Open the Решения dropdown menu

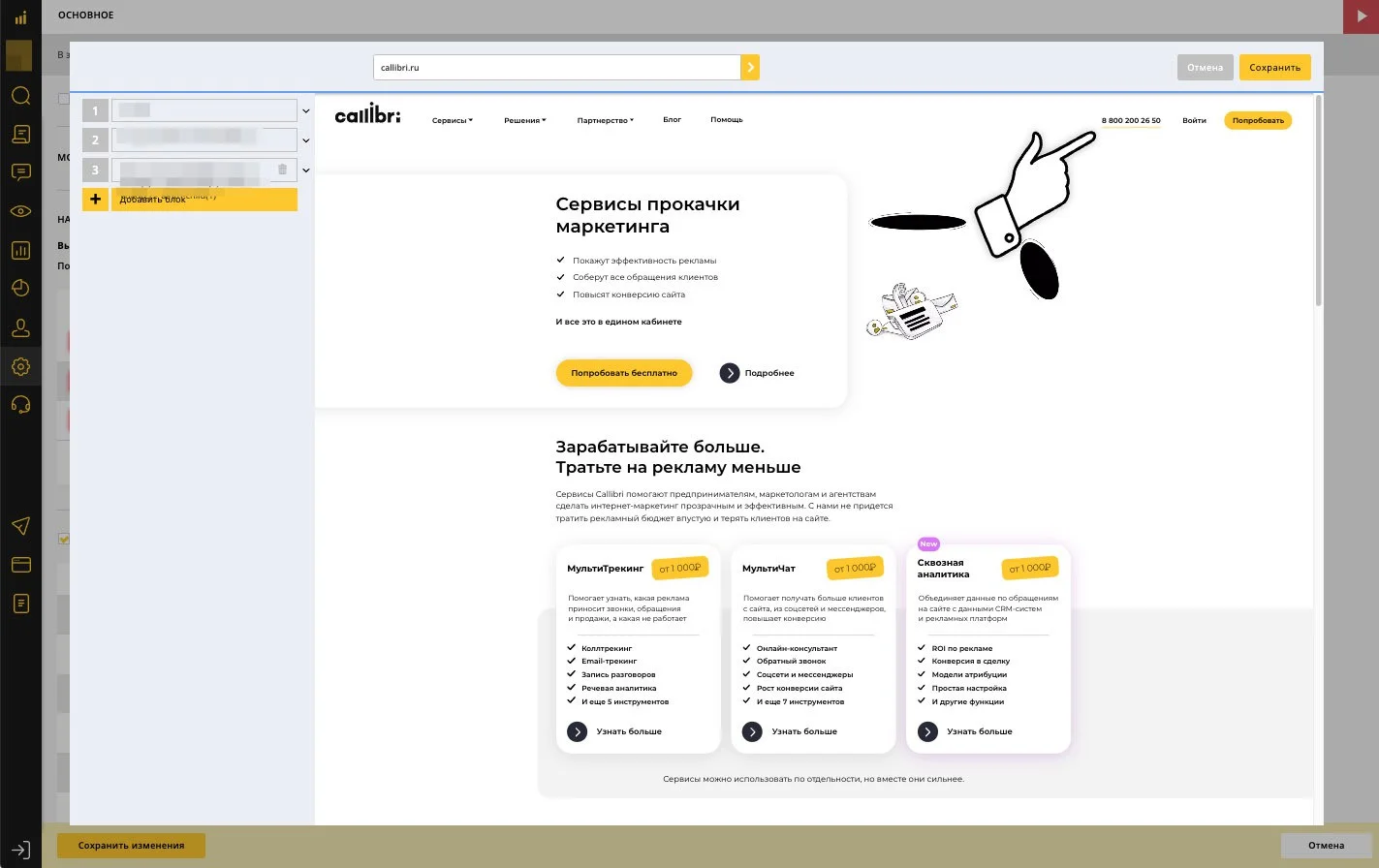pyautogui.click(x=524, y=120)
